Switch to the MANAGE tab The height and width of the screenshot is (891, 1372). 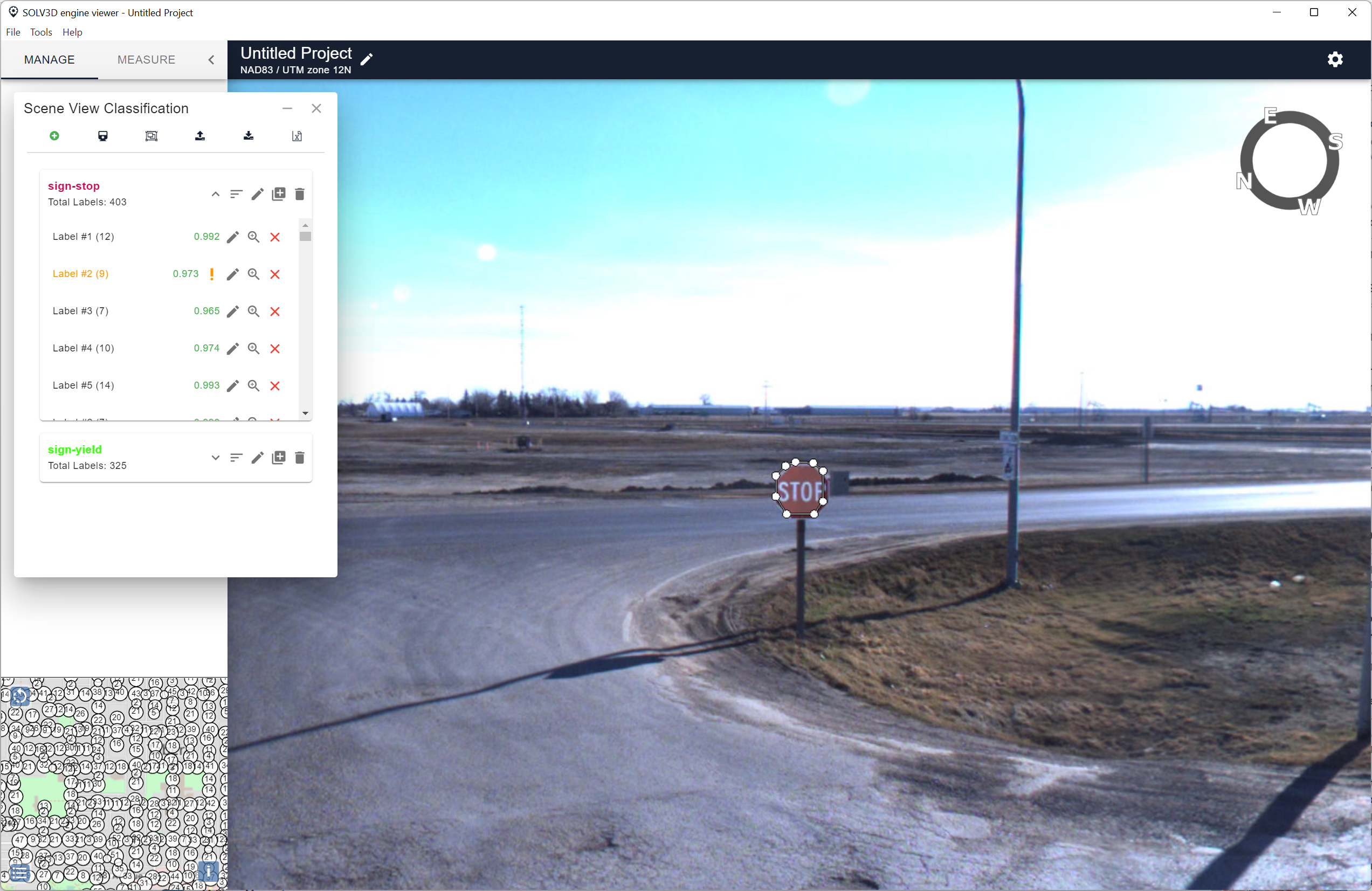pos(50,60)
